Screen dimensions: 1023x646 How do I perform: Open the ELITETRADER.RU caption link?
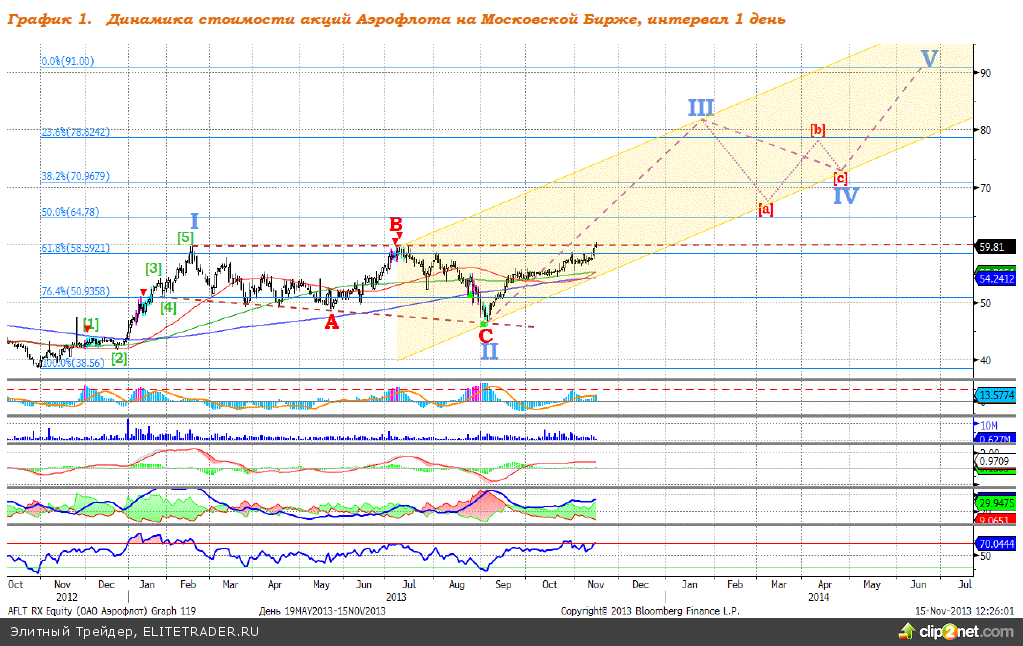[x=200, y=632]
